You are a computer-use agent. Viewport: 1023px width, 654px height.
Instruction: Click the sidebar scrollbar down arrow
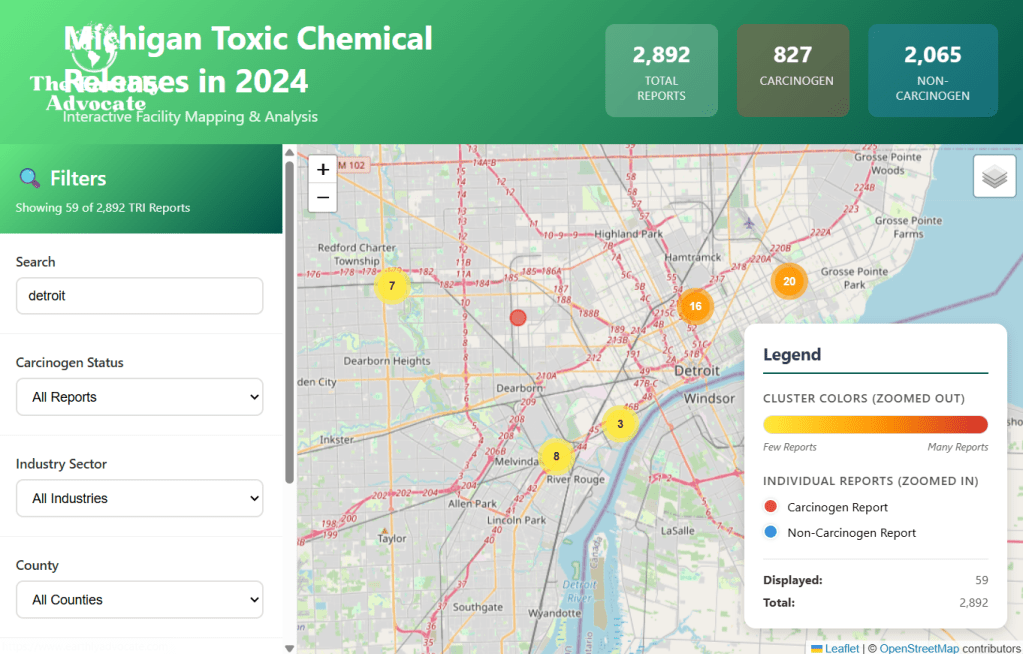(290, 647)
